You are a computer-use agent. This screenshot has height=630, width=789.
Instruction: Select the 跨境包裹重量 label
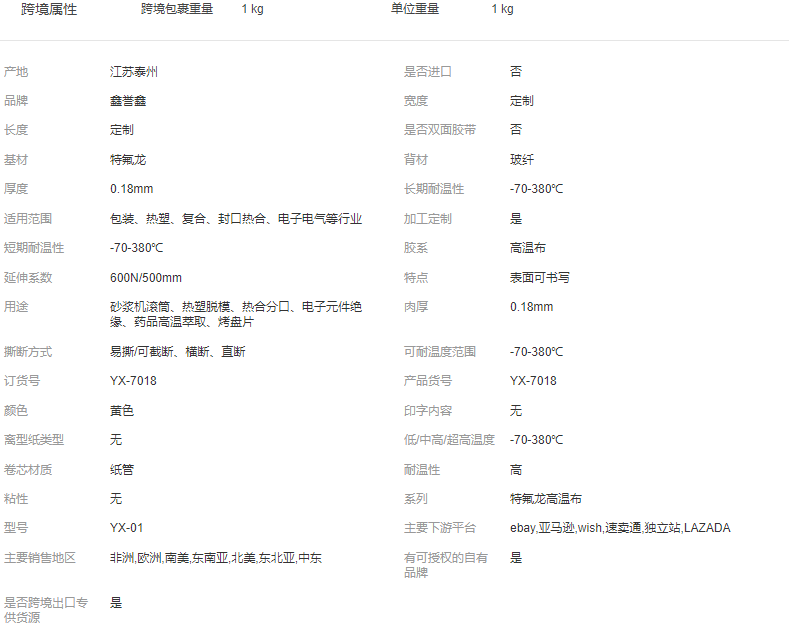click(177, 9)
